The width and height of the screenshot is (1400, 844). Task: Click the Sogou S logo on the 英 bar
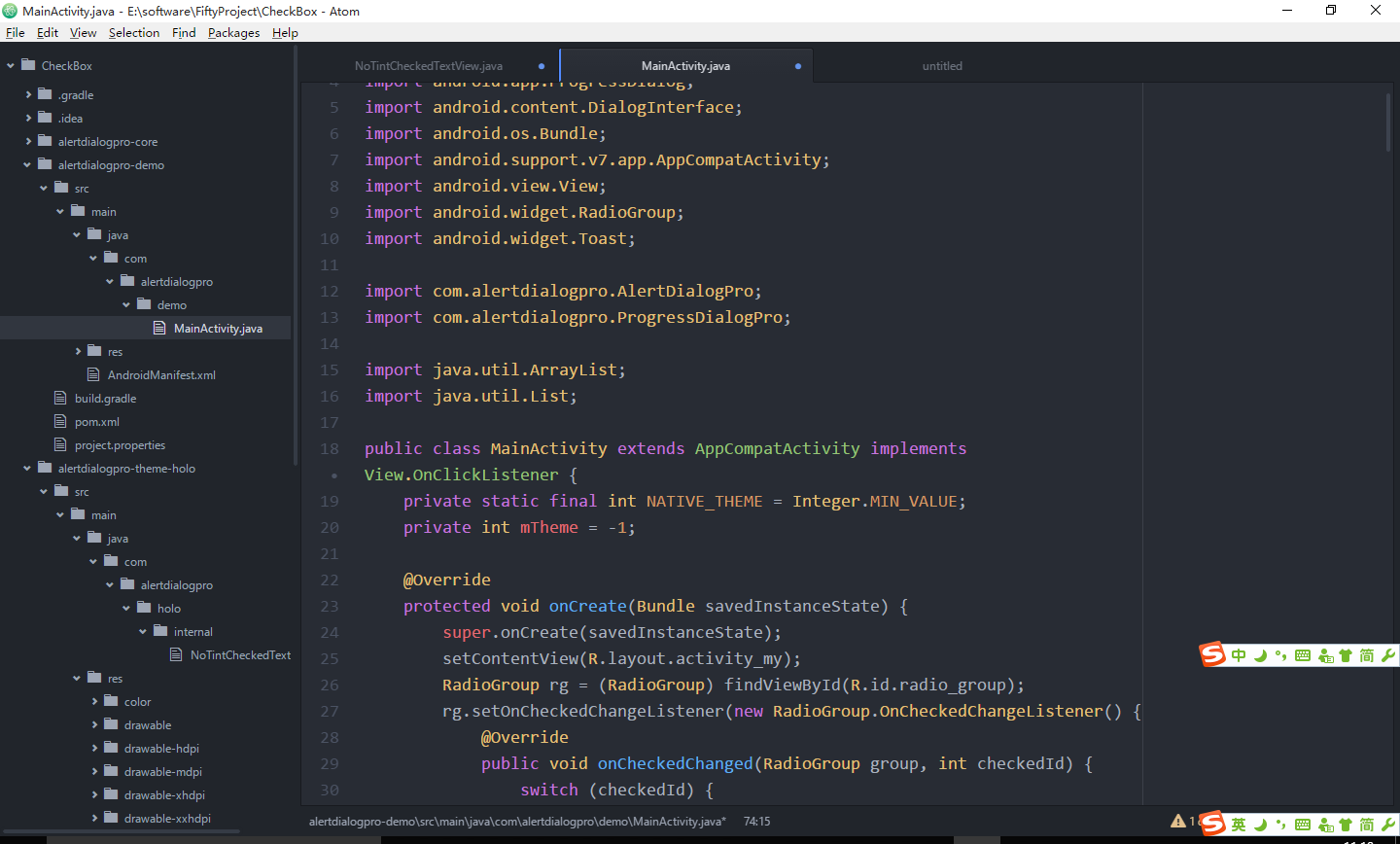pyautogui.click(x=1212, y=824)
